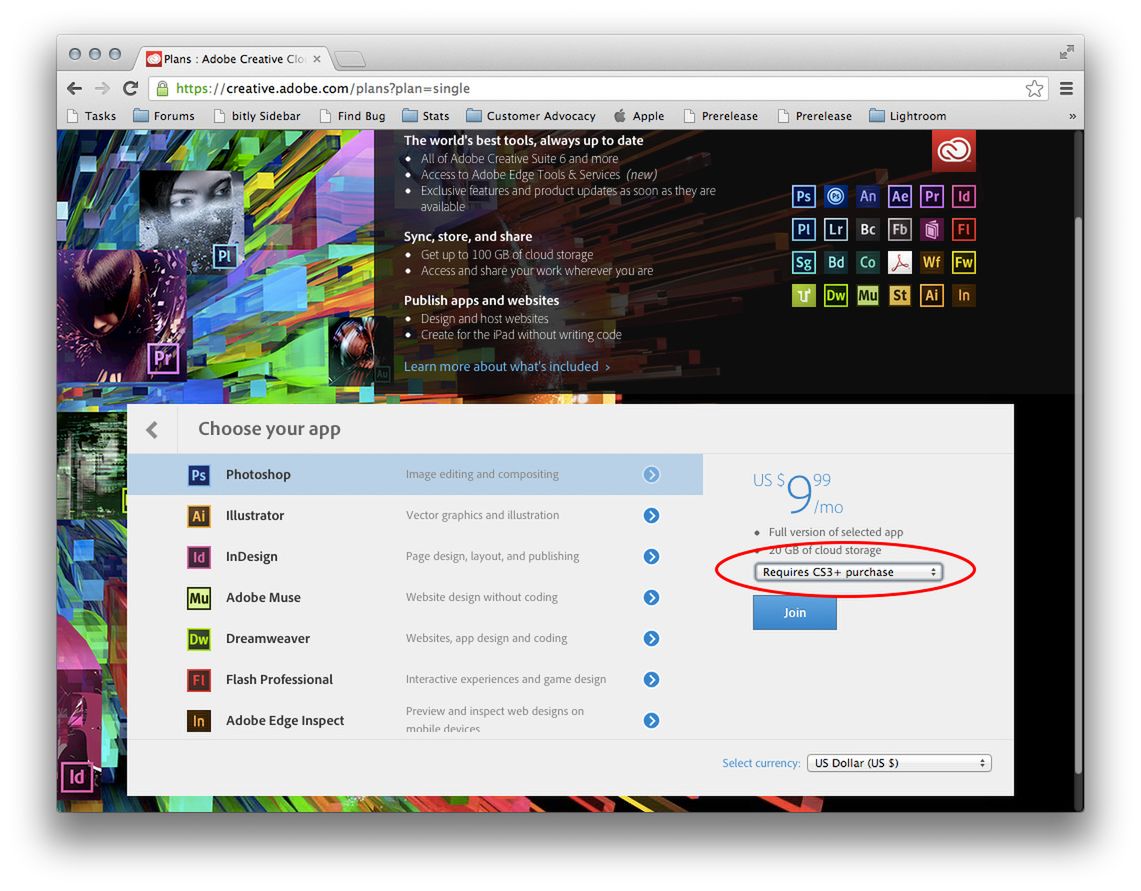Open the Forums bookmark folder
The image size is (1141, 891).
click(164, 116)
